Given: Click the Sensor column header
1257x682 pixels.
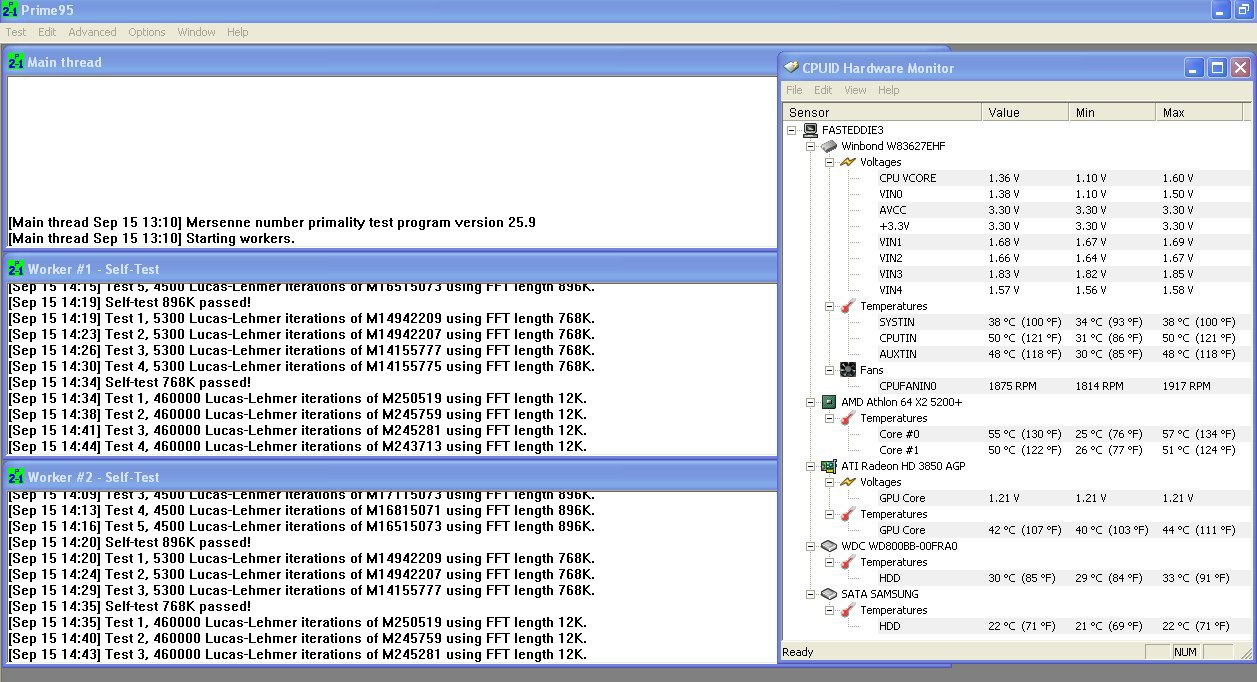Looking at the screenshot, I should click(882, 112).
